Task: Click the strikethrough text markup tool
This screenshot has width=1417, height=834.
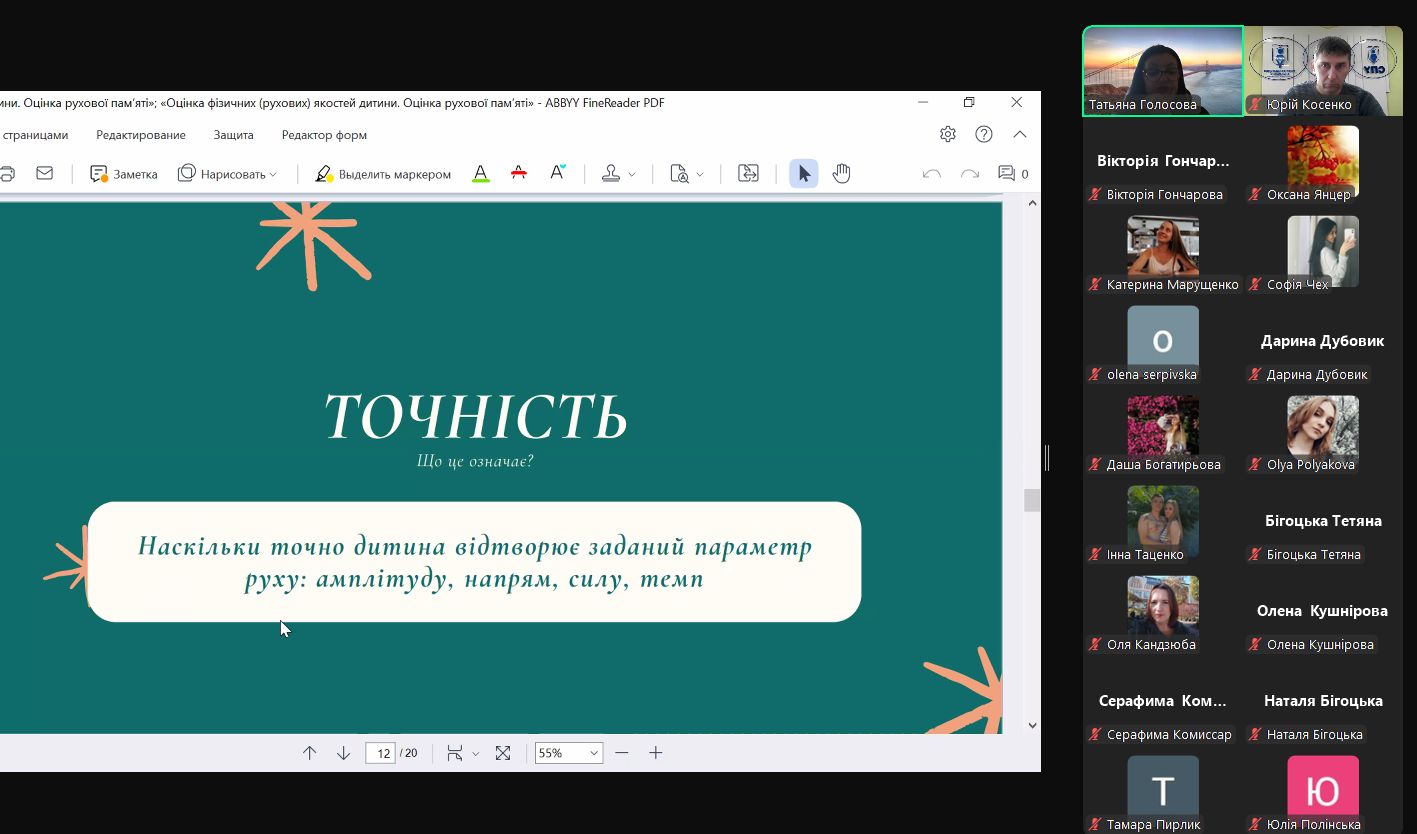Action: tap(518, 174)
